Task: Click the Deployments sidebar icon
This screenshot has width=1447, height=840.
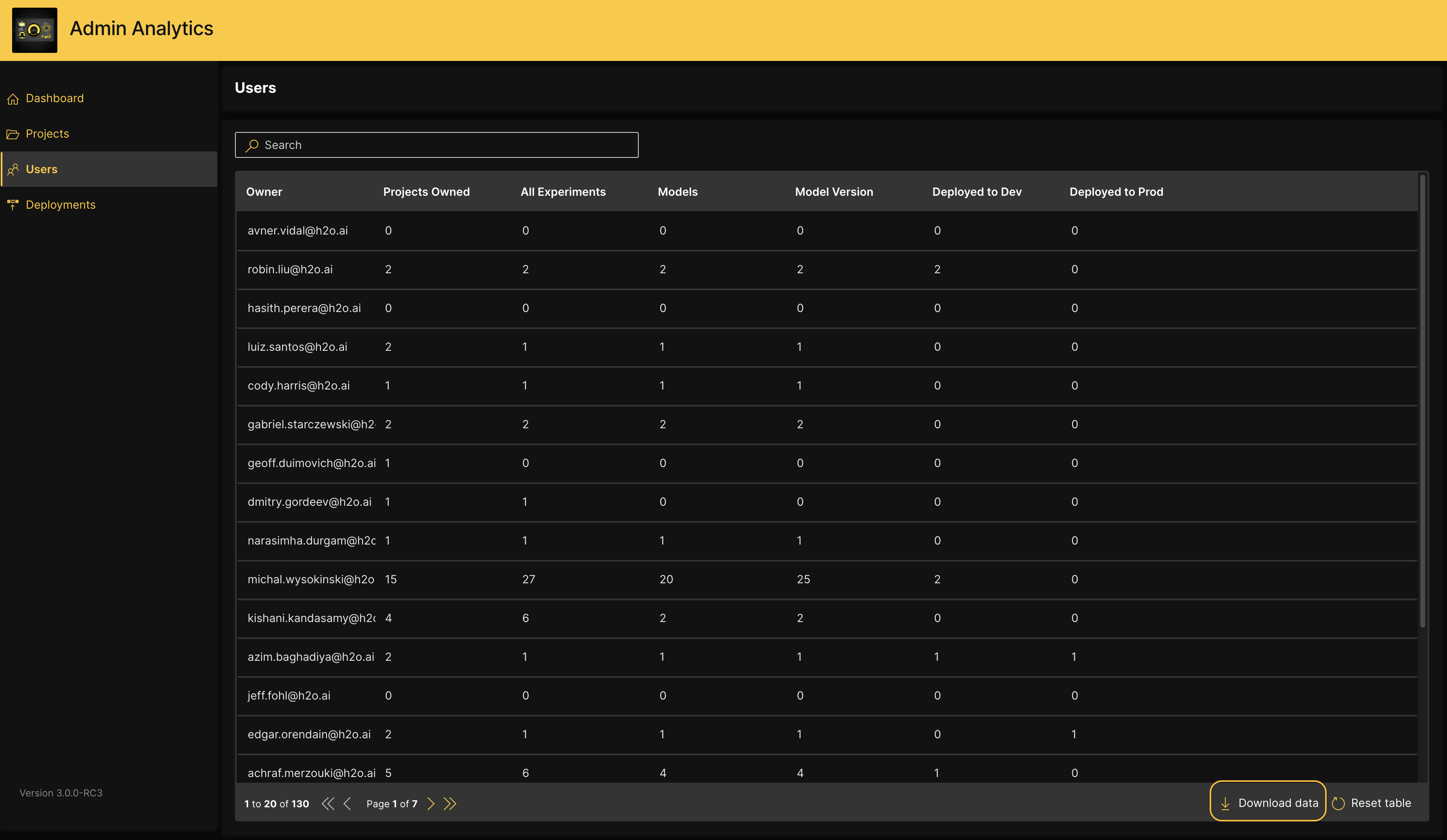Action: tap(13, 204)
